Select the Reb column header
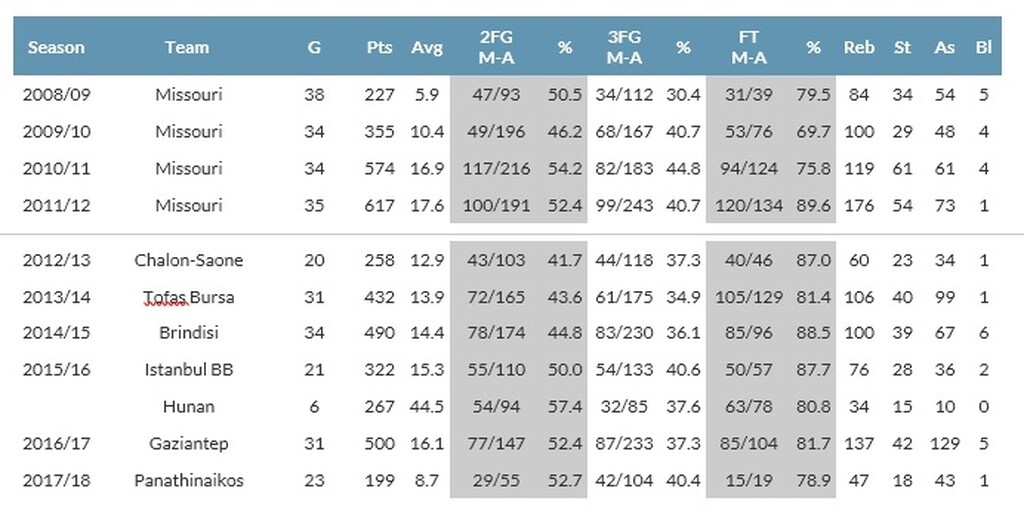This screenshot has height=513, width=1024. coord(859,47)
